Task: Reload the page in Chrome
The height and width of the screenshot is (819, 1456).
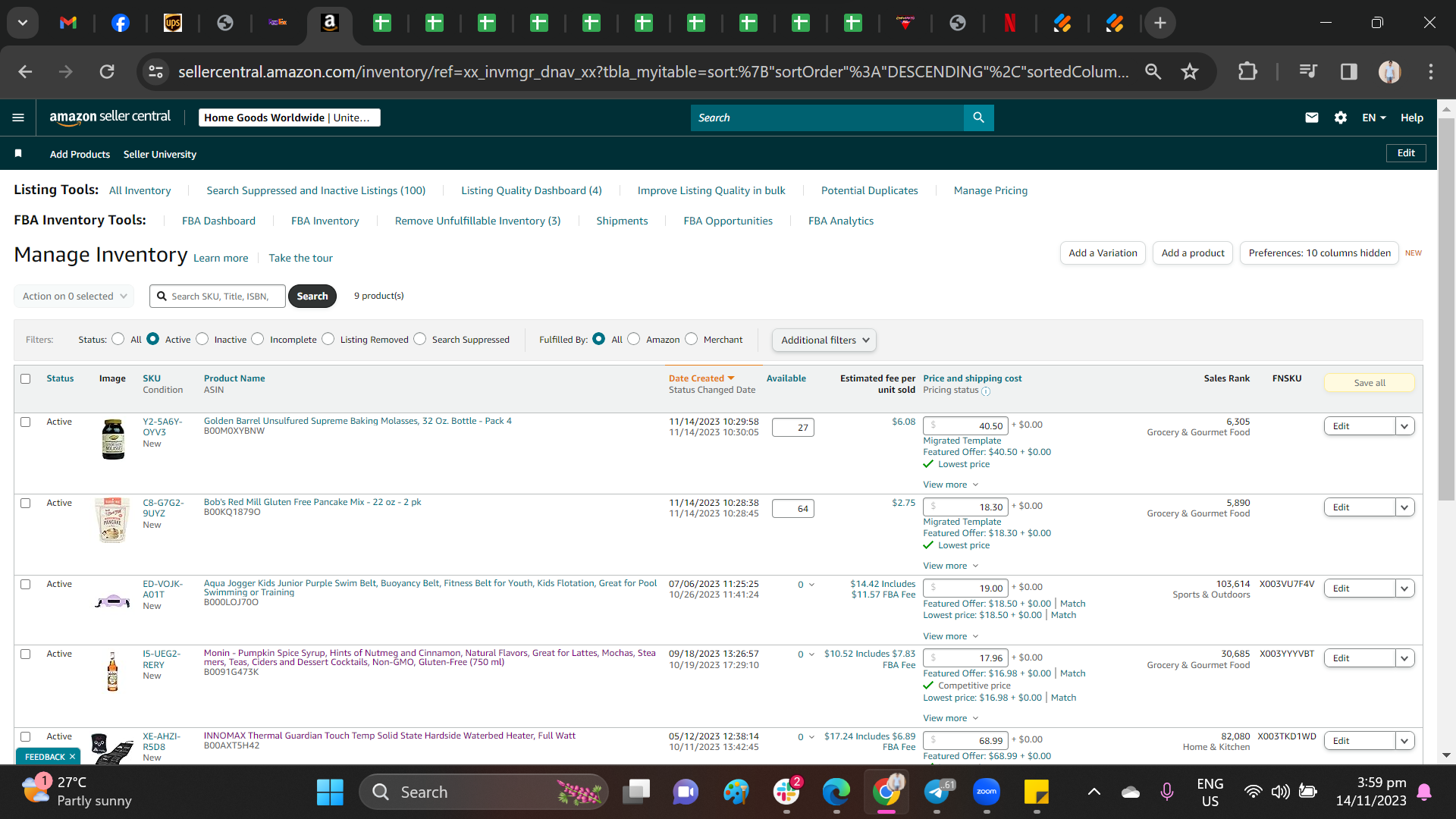Action: (107, 72)
